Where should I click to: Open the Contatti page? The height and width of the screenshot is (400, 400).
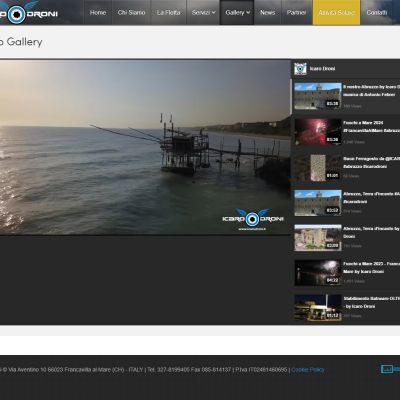click(377, 12)
